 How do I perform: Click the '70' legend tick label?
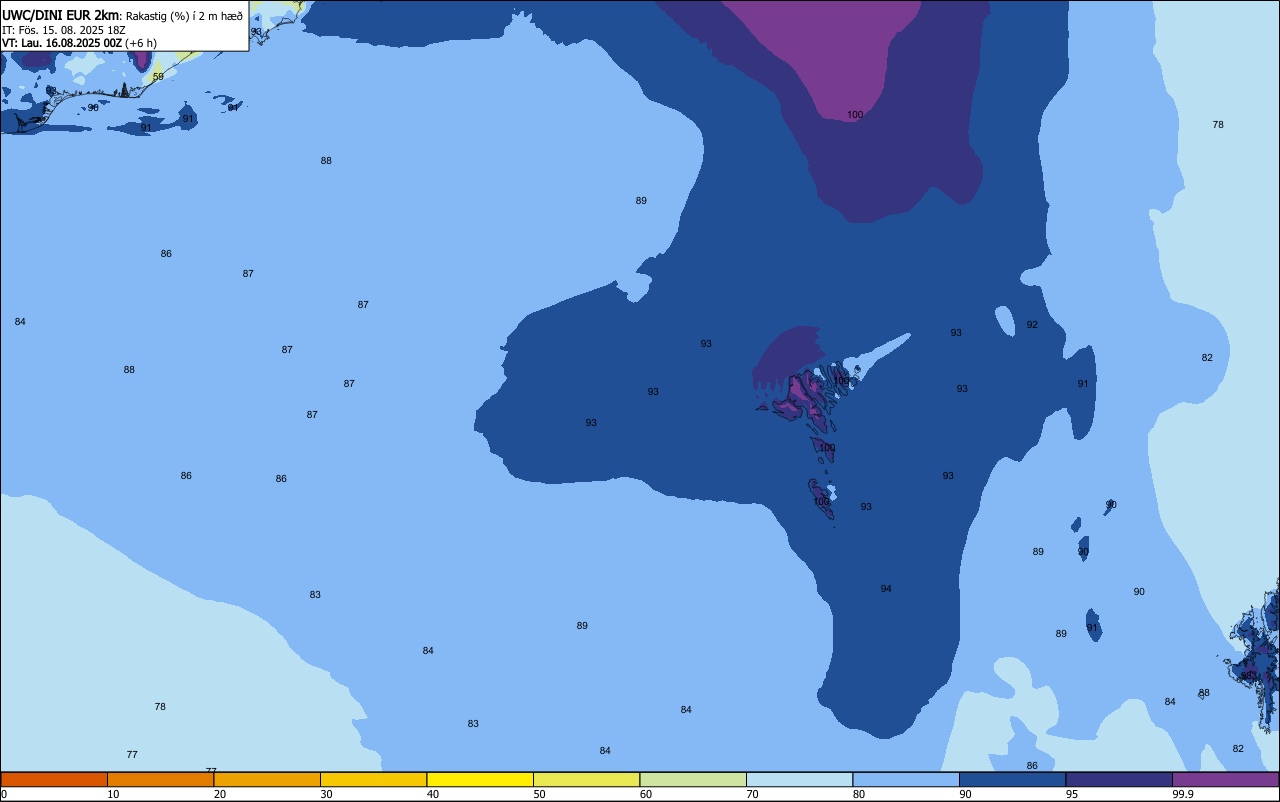[752, 794]
